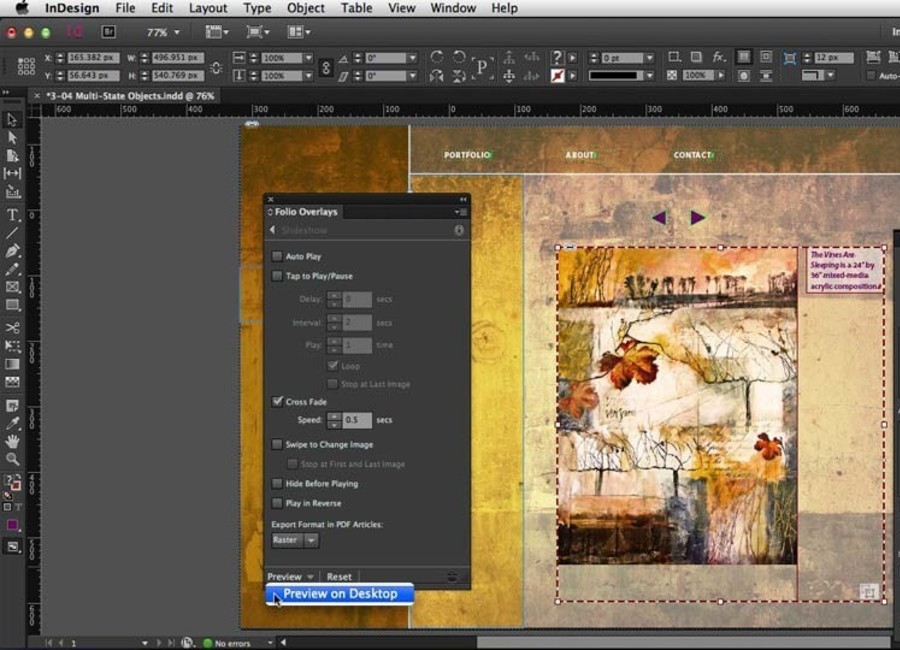Open the screen mode dropdown
The height and width of the screenshot is (650, 900).
coord(258,32)
